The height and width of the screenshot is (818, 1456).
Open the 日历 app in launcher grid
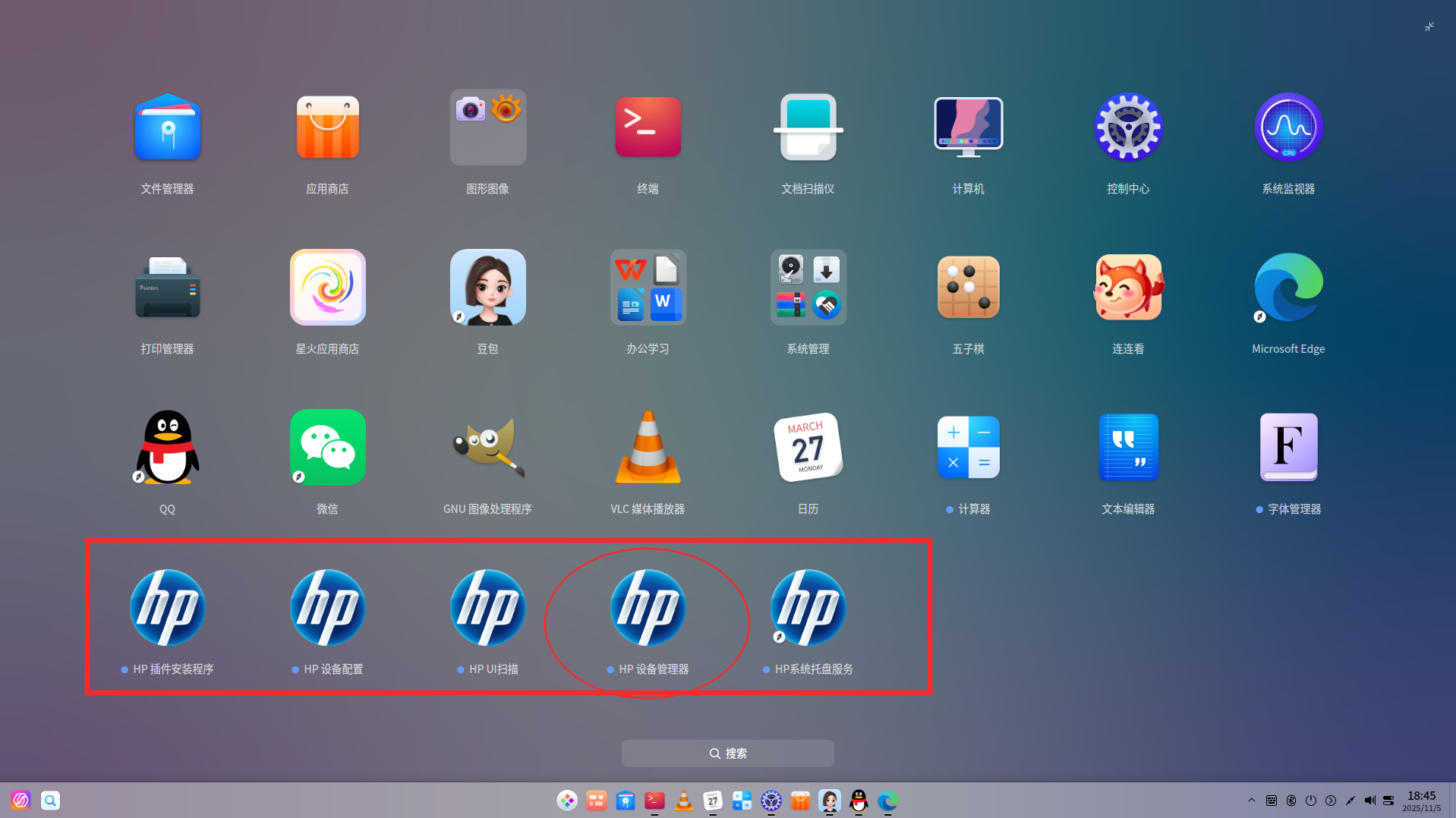point(808,448)
